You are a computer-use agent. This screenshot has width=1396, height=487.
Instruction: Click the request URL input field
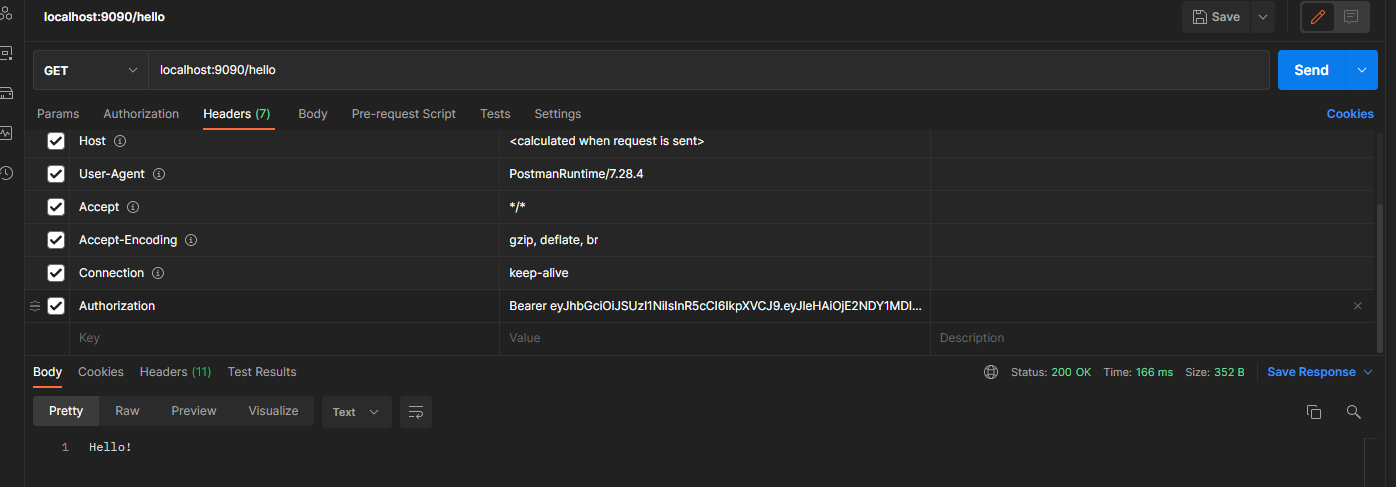click(709, 70)
